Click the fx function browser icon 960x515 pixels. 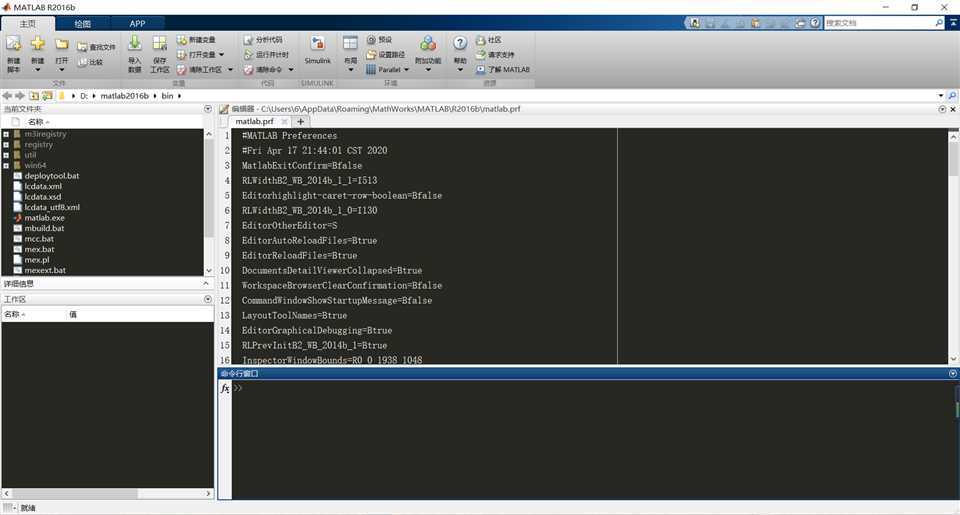pos(225,388)
